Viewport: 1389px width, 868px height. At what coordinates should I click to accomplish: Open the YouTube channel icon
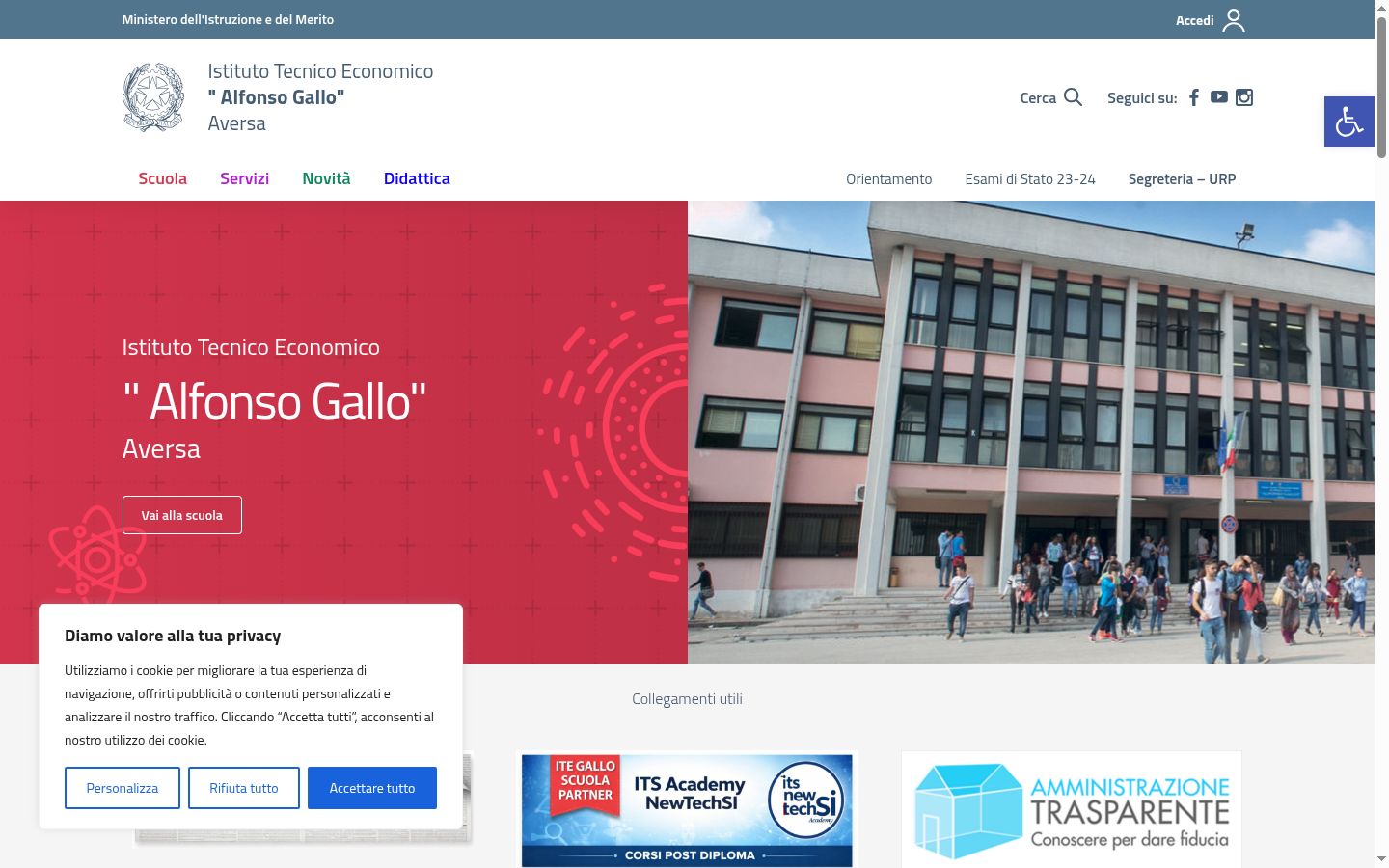tap(1219, 97)
